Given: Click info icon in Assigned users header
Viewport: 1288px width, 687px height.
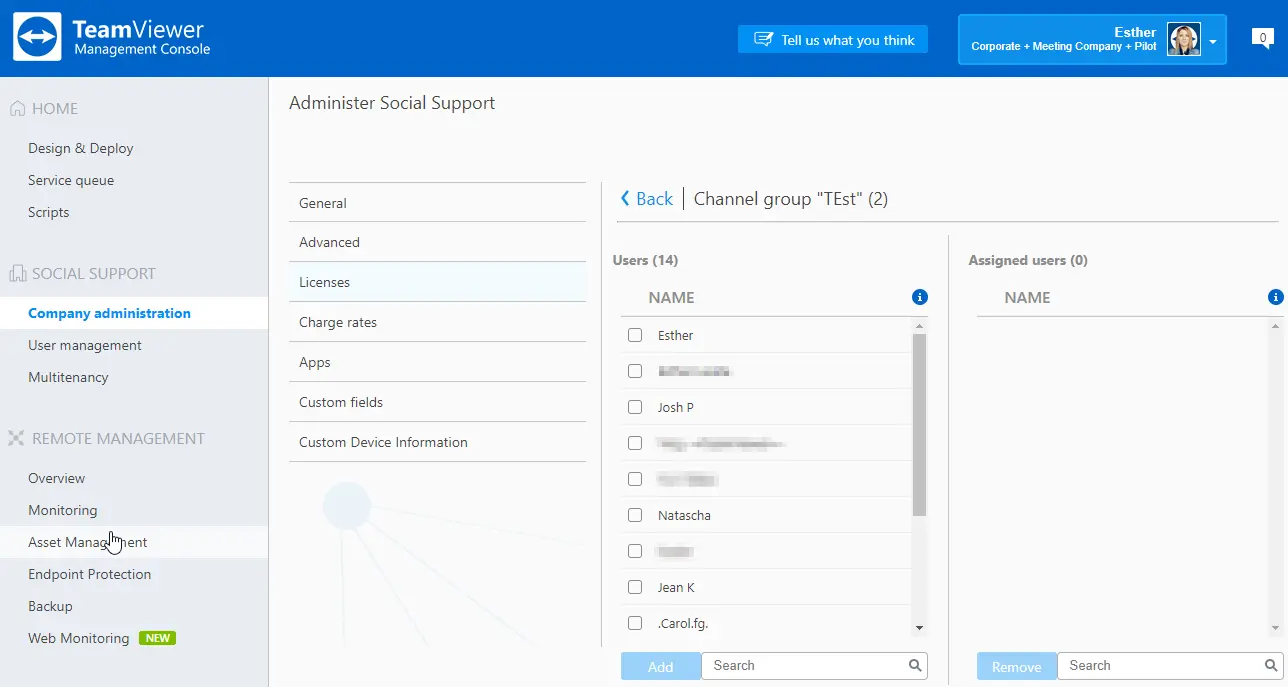Looking at the screenshot, I should [1275, 297].
